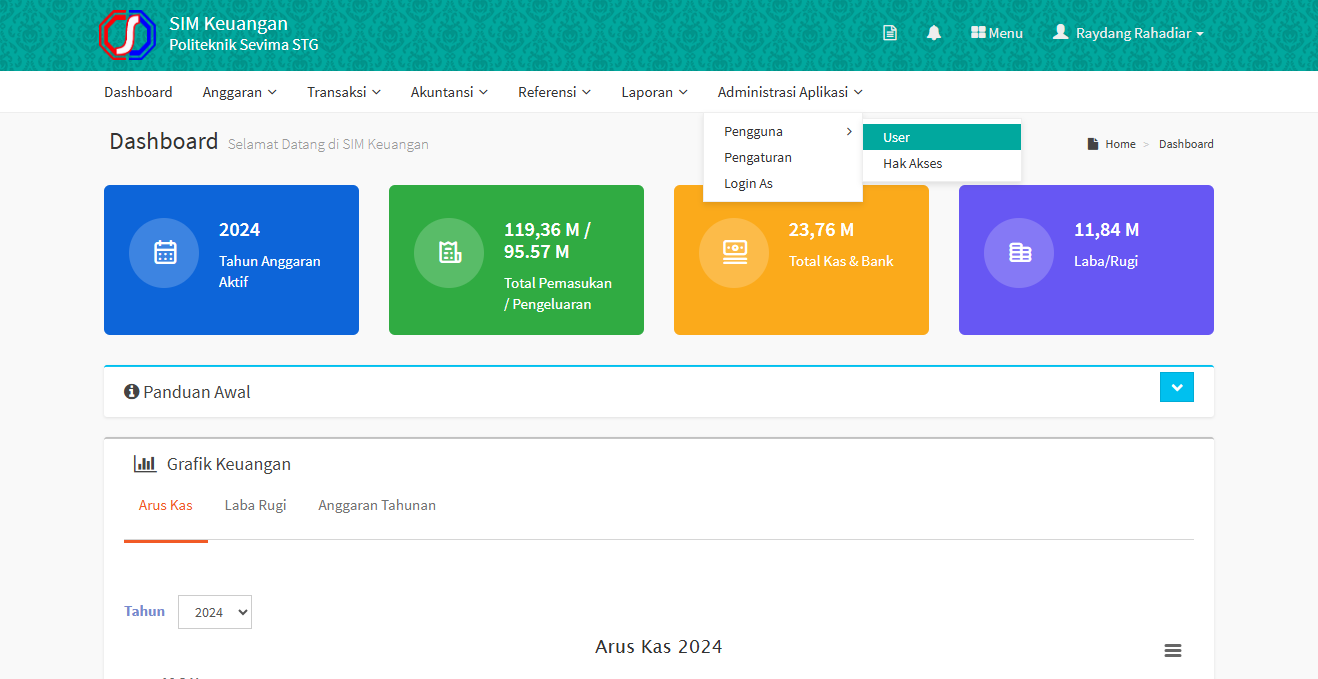Click the Home breadcrumb file icon

click(x=1093, y=144)
